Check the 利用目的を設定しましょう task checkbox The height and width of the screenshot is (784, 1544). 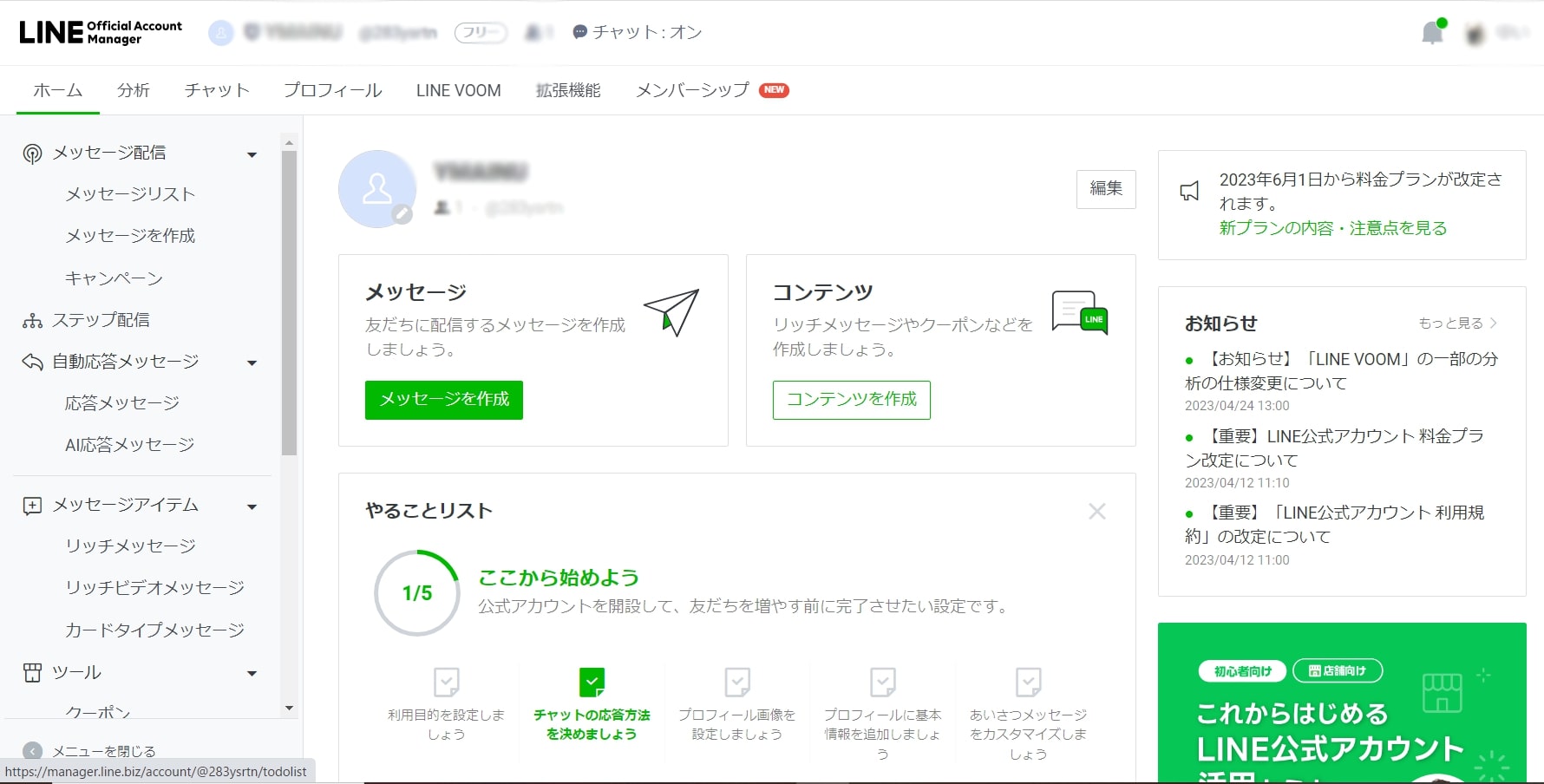coord(447,683)
